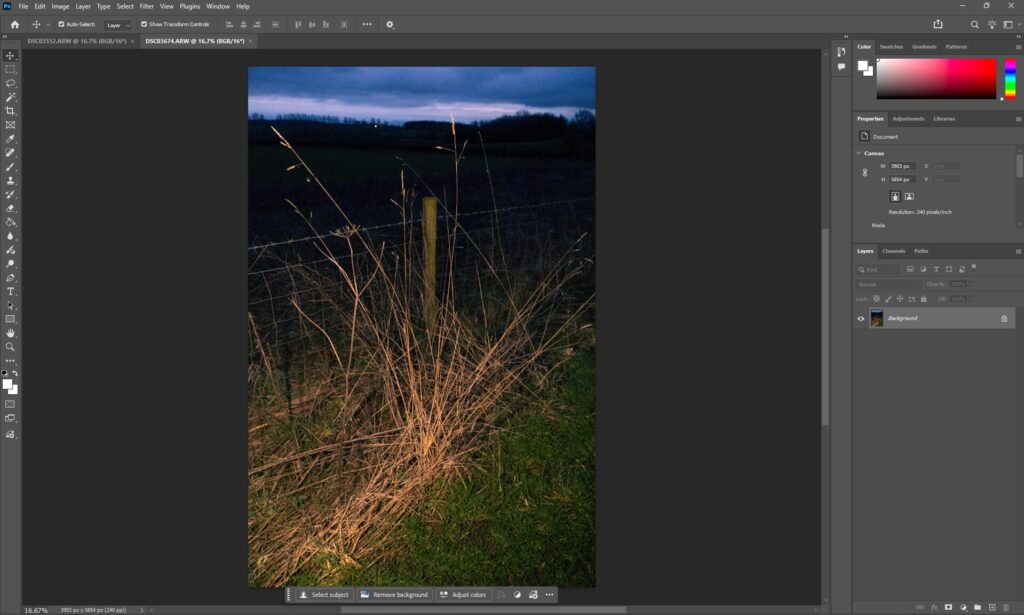Open the Share icon at top right
This screenshot has height=615, width=1024.
click(938, 24)
